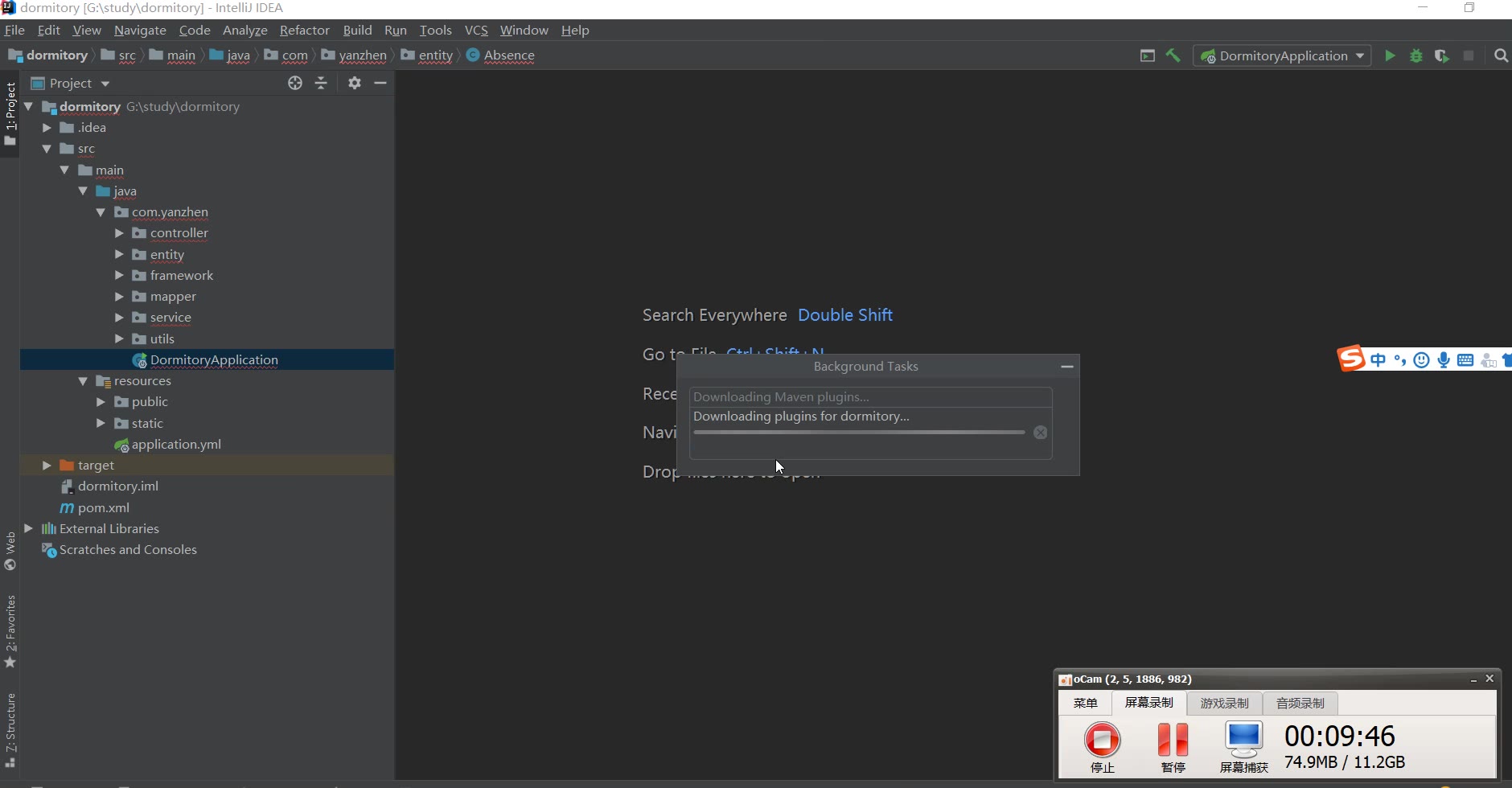This screenshot has height=788, width=1512.
Task: Open Project panel settings gear
Action: 355,83
